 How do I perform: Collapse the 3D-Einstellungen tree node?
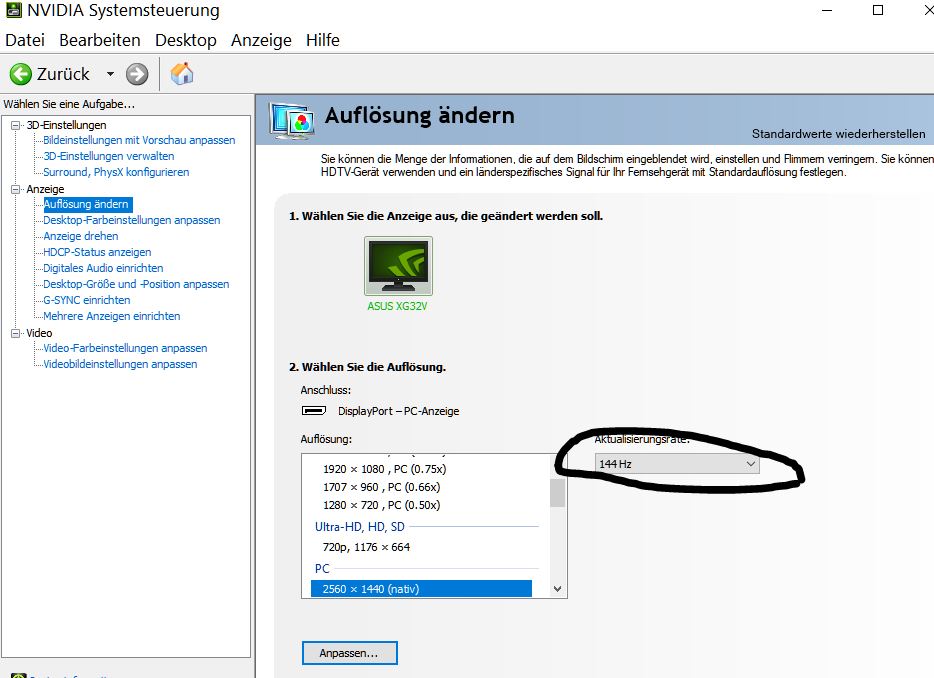[x=15, y=125]
